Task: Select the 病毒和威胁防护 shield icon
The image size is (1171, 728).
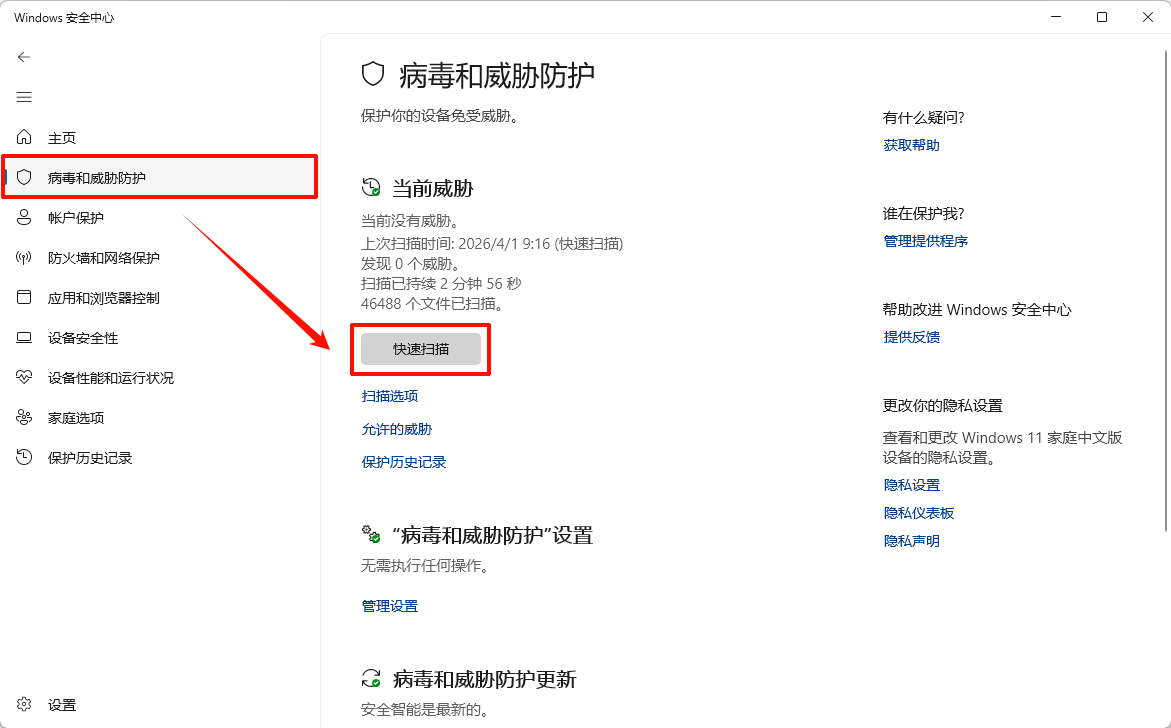Action: click(x=26, y=177)
